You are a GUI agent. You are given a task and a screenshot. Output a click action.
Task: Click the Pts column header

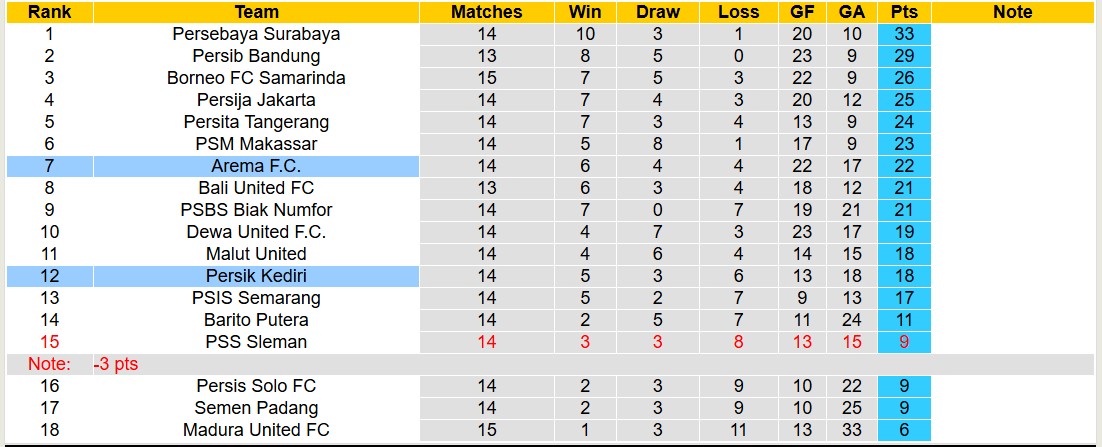904,12
